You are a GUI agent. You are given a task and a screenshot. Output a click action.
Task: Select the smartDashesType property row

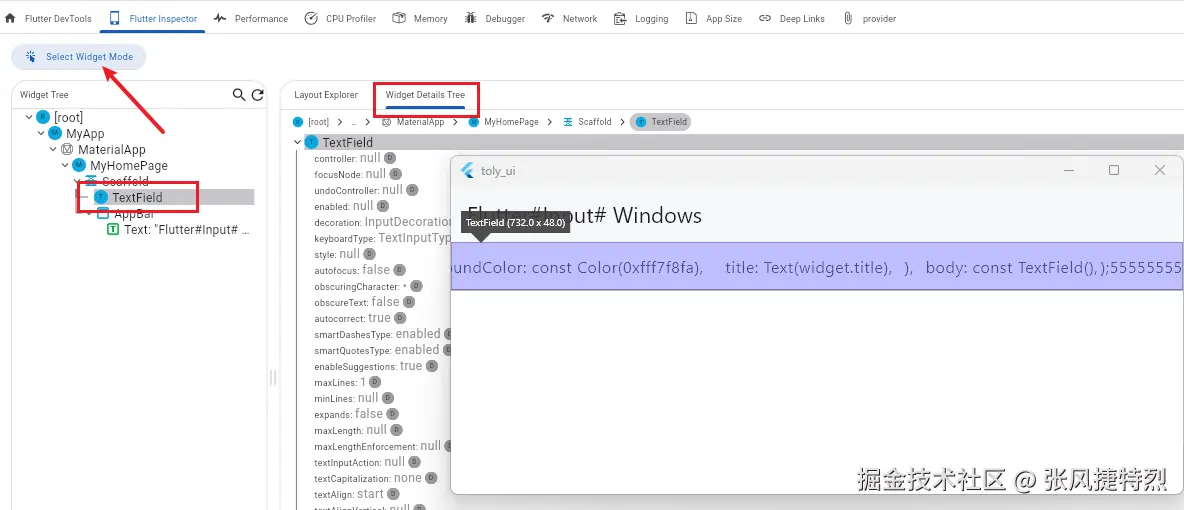(382, 334)
